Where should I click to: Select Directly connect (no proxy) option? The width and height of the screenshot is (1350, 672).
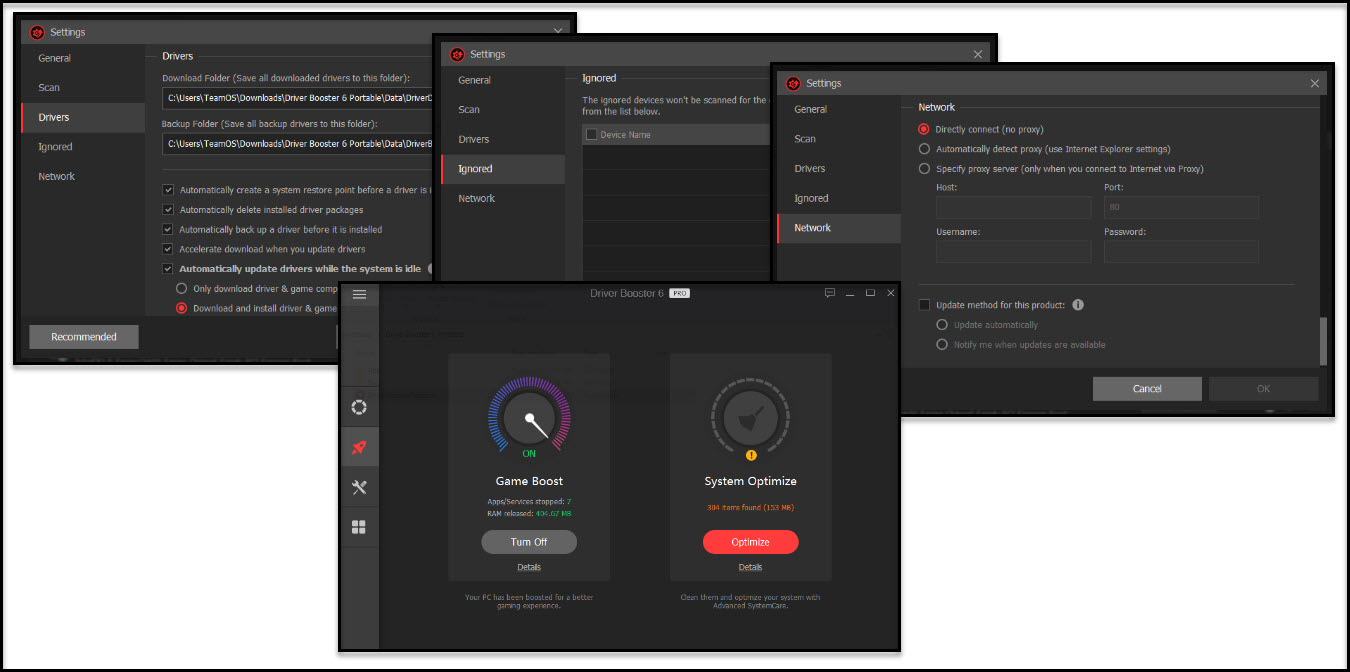pyautogui.click(x=924, y=129)
